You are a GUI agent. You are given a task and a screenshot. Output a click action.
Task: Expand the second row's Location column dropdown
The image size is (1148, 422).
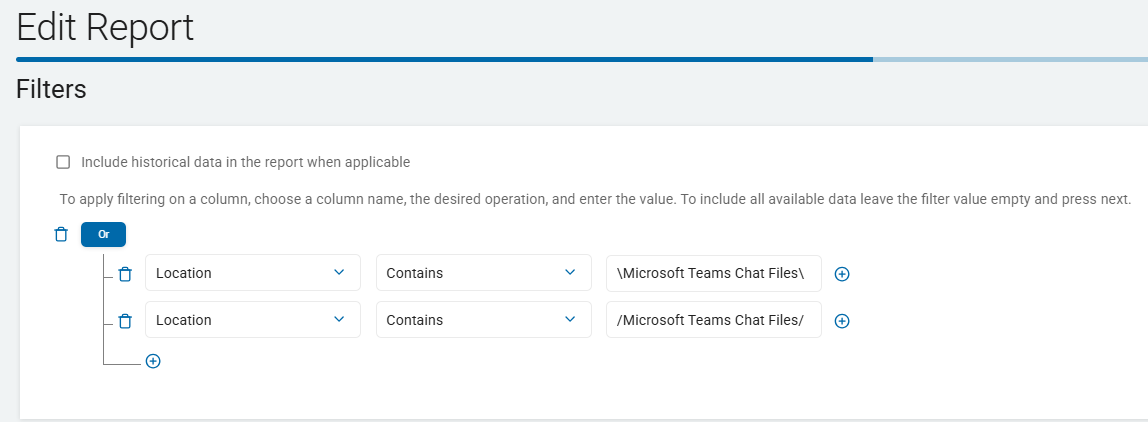pyautogui.click(x=252, y=320)
